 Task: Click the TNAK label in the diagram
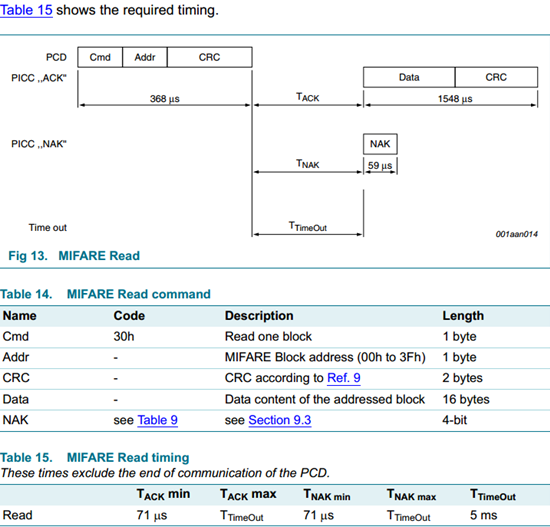coord(308,164)
